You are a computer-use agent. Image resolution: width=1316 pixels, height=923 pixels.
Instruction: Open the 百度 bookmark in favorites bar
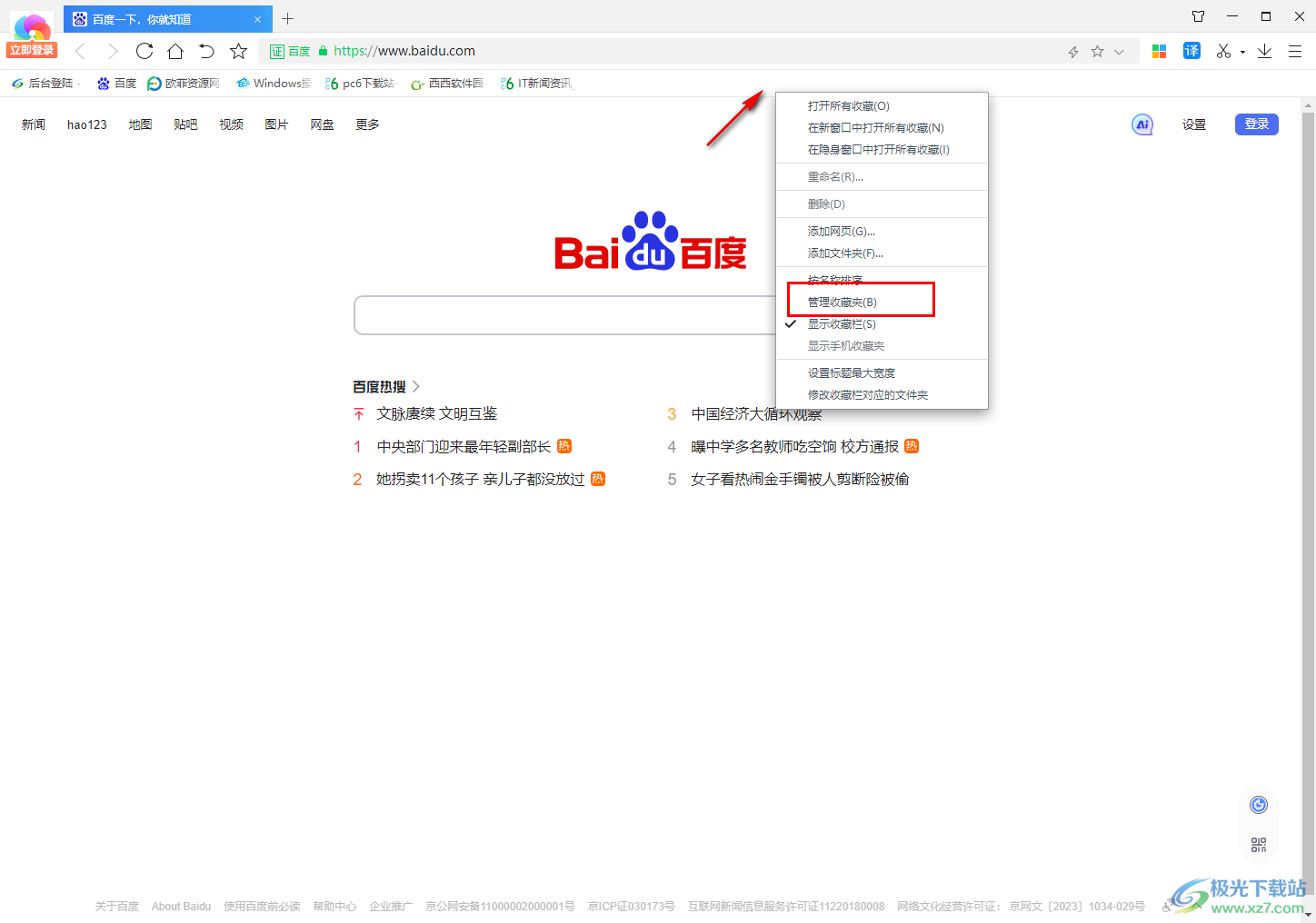click(x=117, y=83)
